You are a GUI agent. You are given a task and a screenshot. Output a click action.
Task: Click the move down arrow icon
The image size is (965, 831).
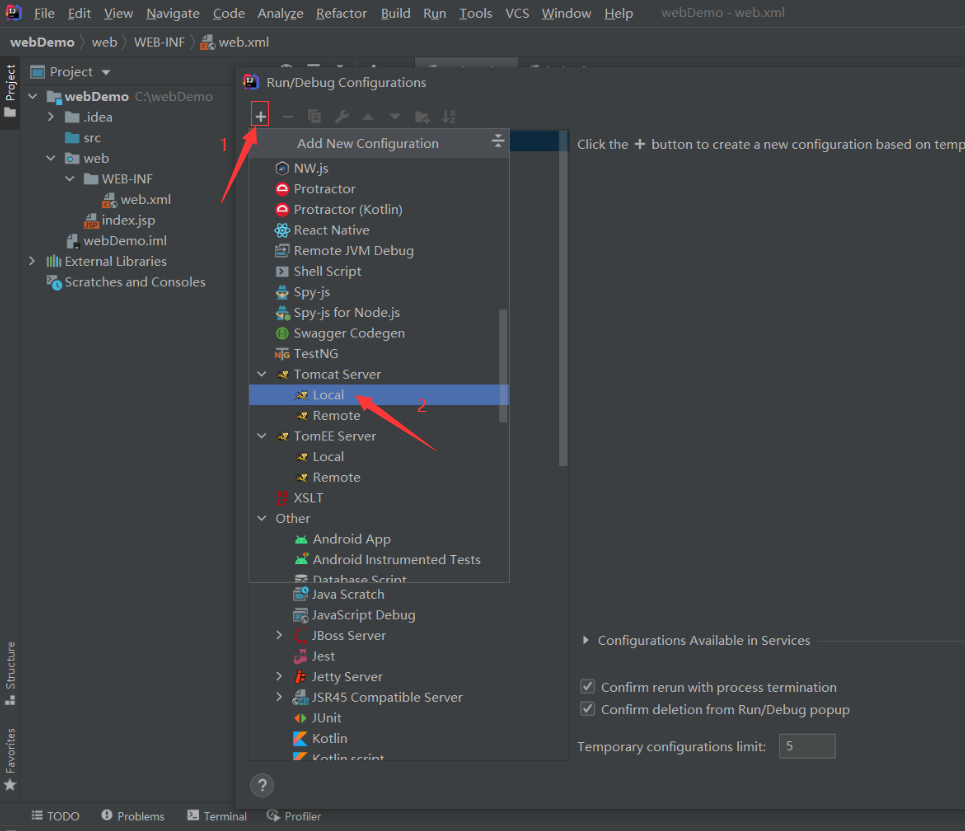395,116
